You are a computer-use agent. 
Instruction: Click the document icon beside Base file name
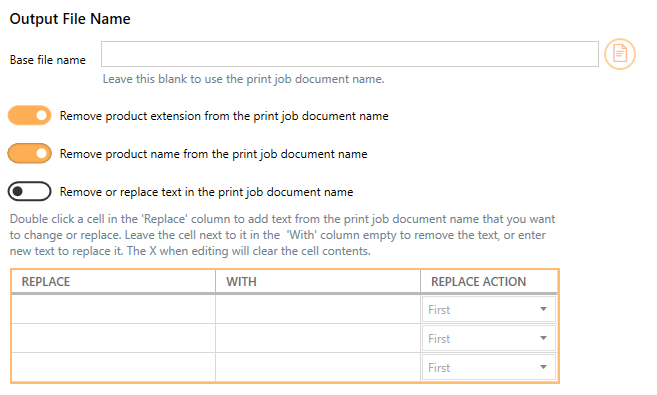(x=620, y=54)
